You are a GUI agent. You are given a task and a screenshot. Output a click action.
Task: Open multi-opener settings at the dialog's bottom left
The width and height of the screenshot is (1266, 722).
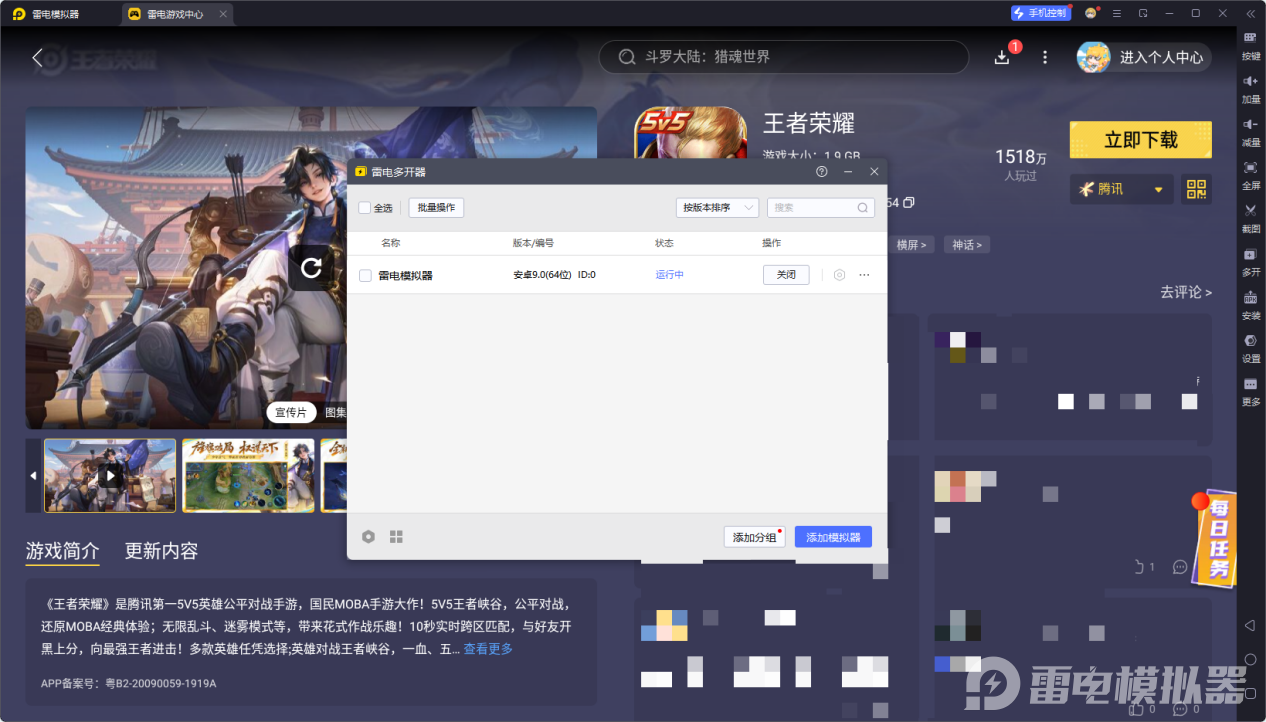pyautogui.click(x=368, y=537)
